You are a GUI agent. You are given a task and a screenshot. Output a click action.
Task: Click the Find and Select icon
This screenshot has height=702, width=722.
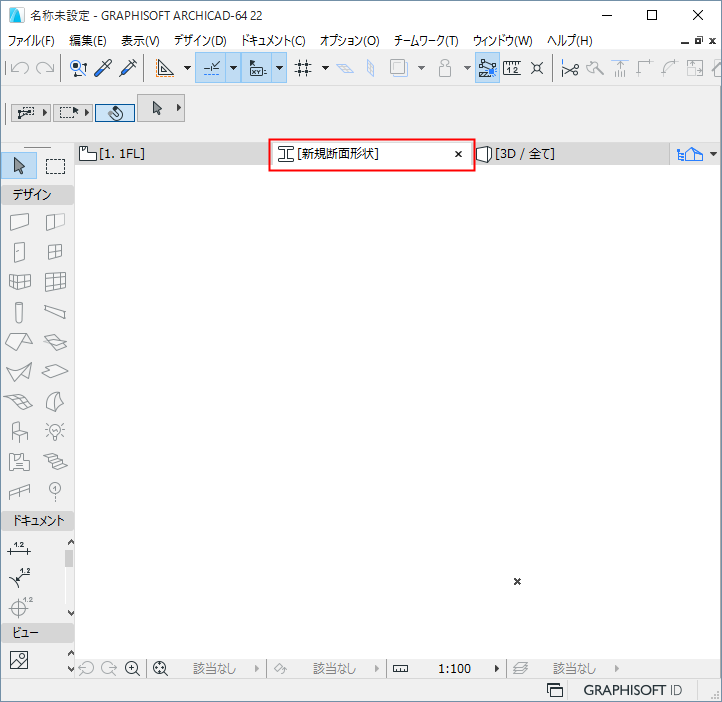click(x=78, y=68)
